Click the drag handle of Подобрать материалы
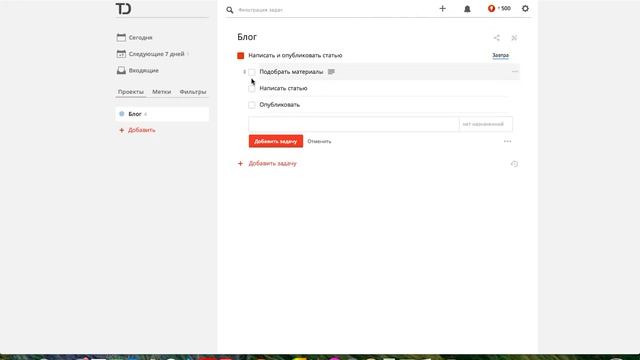640x360 pixels. pyautogui.click(x=244, y=72)
